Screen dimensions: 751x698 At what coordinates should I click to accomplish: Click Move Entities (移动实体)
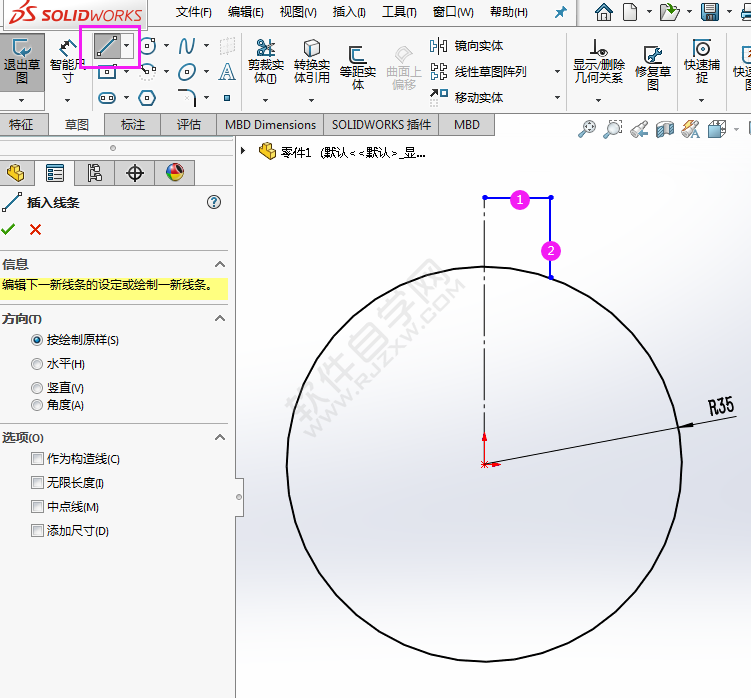pyautogui.click(x=467, y=98)
